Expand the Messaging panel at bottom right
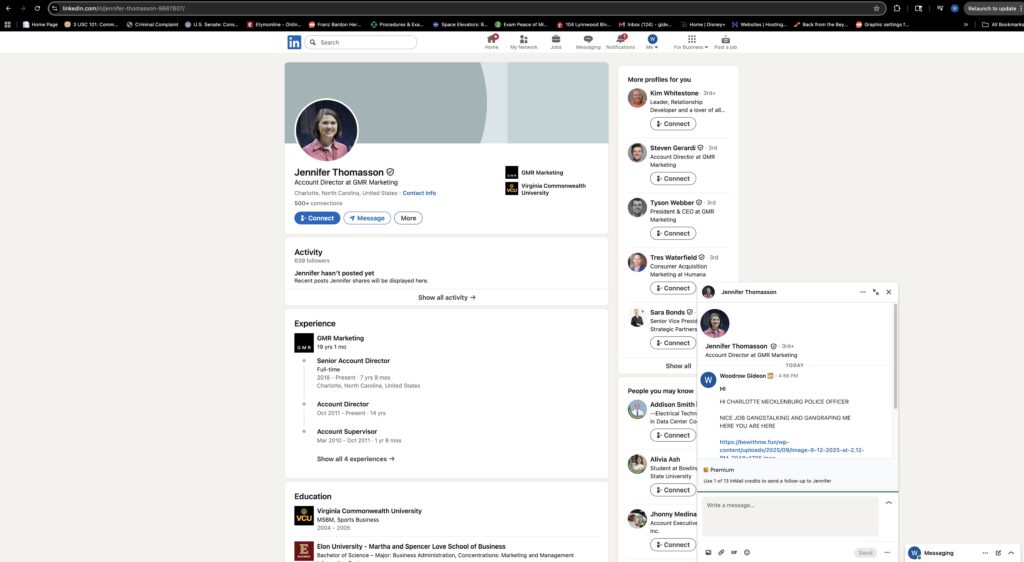The width and height of the screenshot is (1024, 562). [x=1012, y=553]
